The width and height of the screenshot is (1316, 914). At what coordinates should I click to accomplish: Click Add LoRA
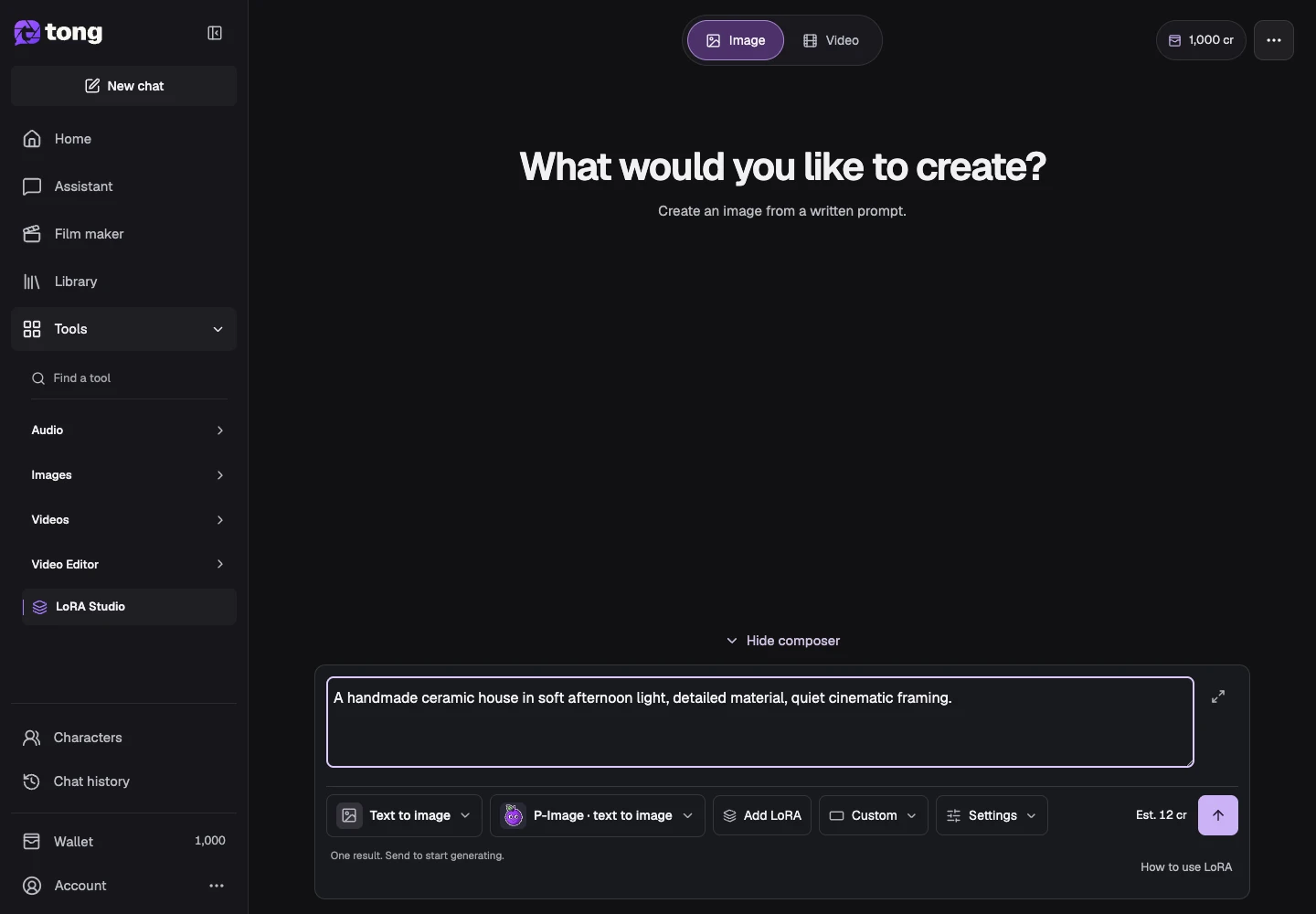tap(762, 815)
